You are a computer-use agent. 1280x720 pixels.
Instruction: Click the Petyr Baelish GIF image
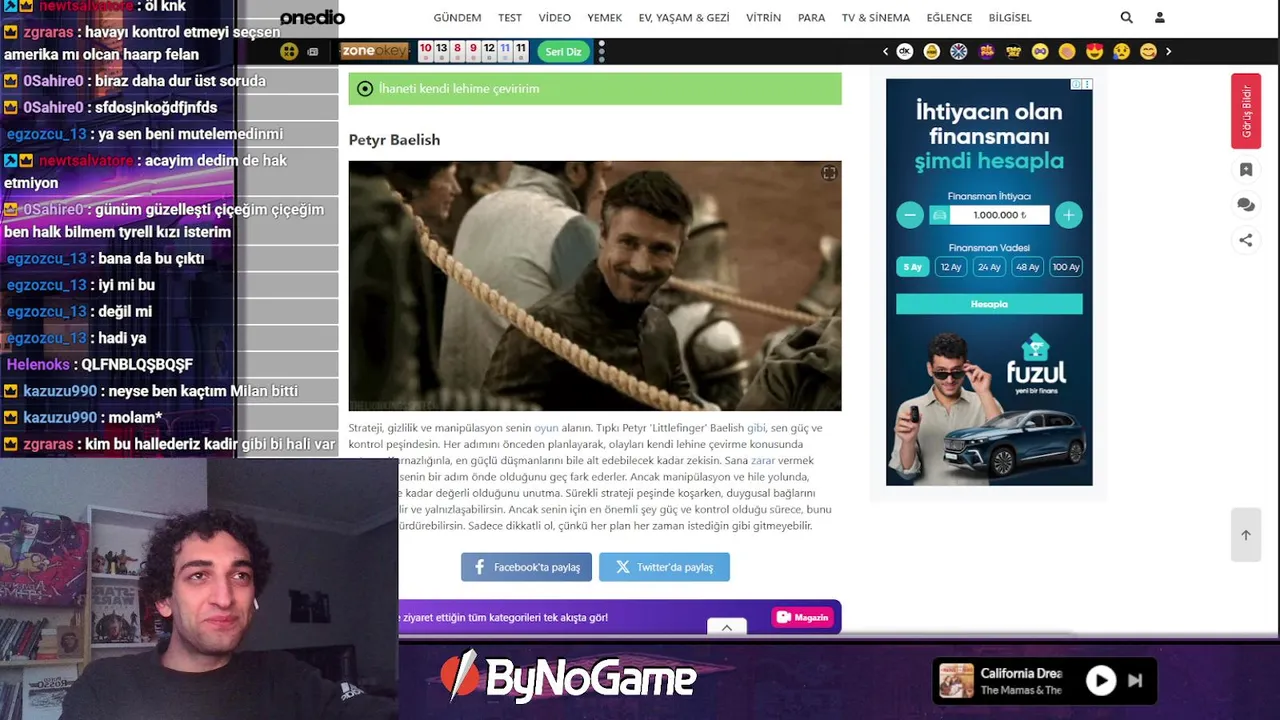pyautogui.click(x=595, y=286)
